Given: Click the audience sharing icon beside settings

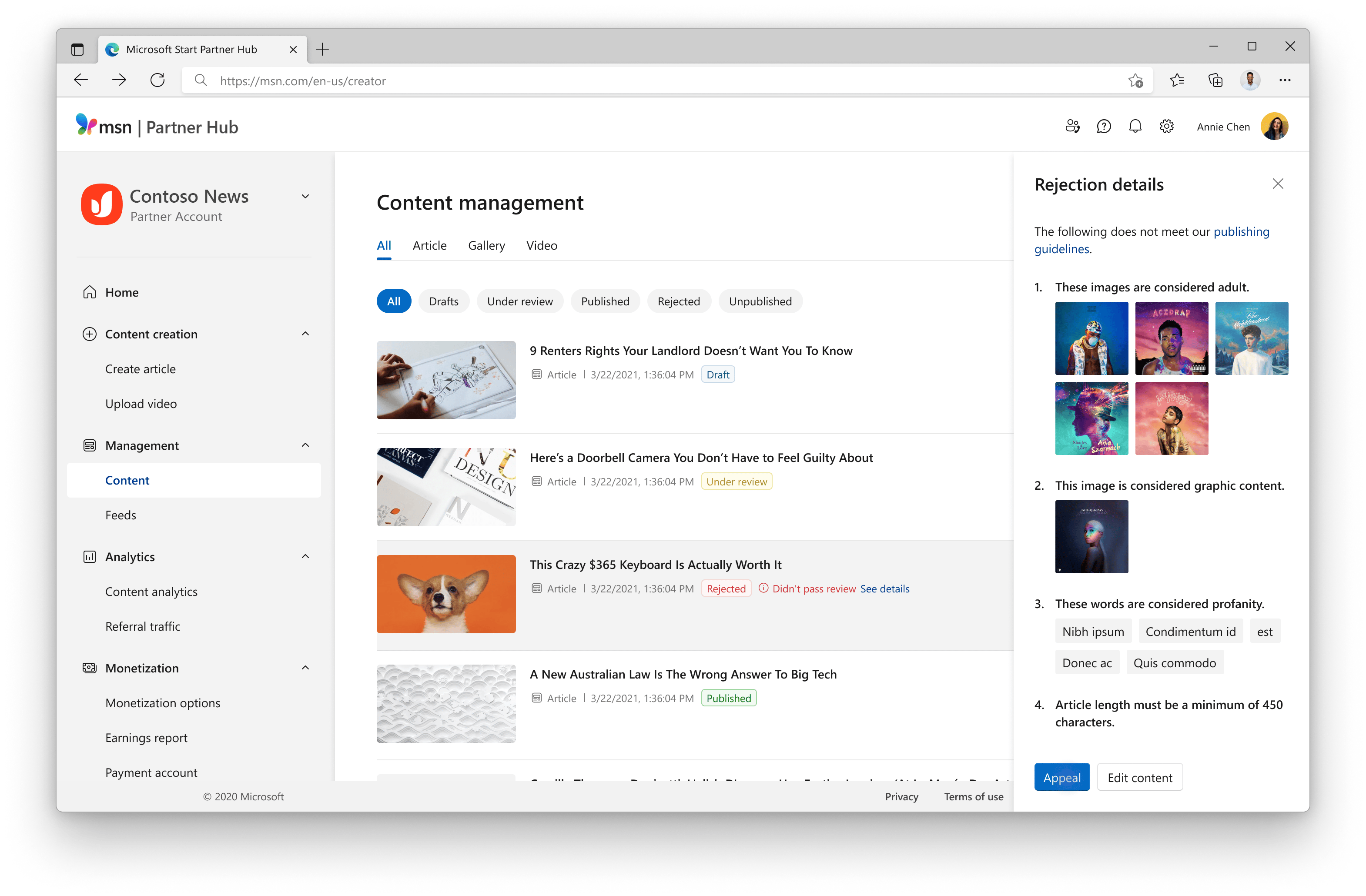Looking at the screenshot, I should pyautogui.click(x=1073, y=126).
